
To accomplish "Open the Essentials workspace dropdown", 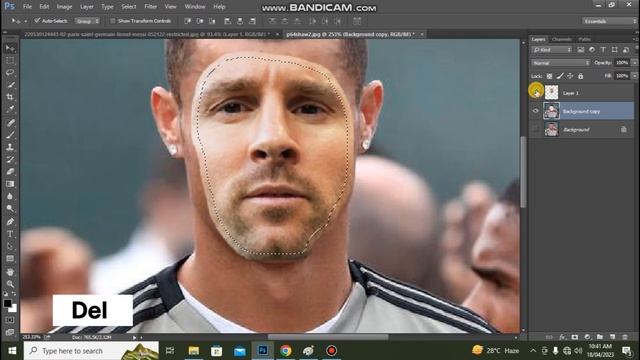I will click(x=609, y=21).
